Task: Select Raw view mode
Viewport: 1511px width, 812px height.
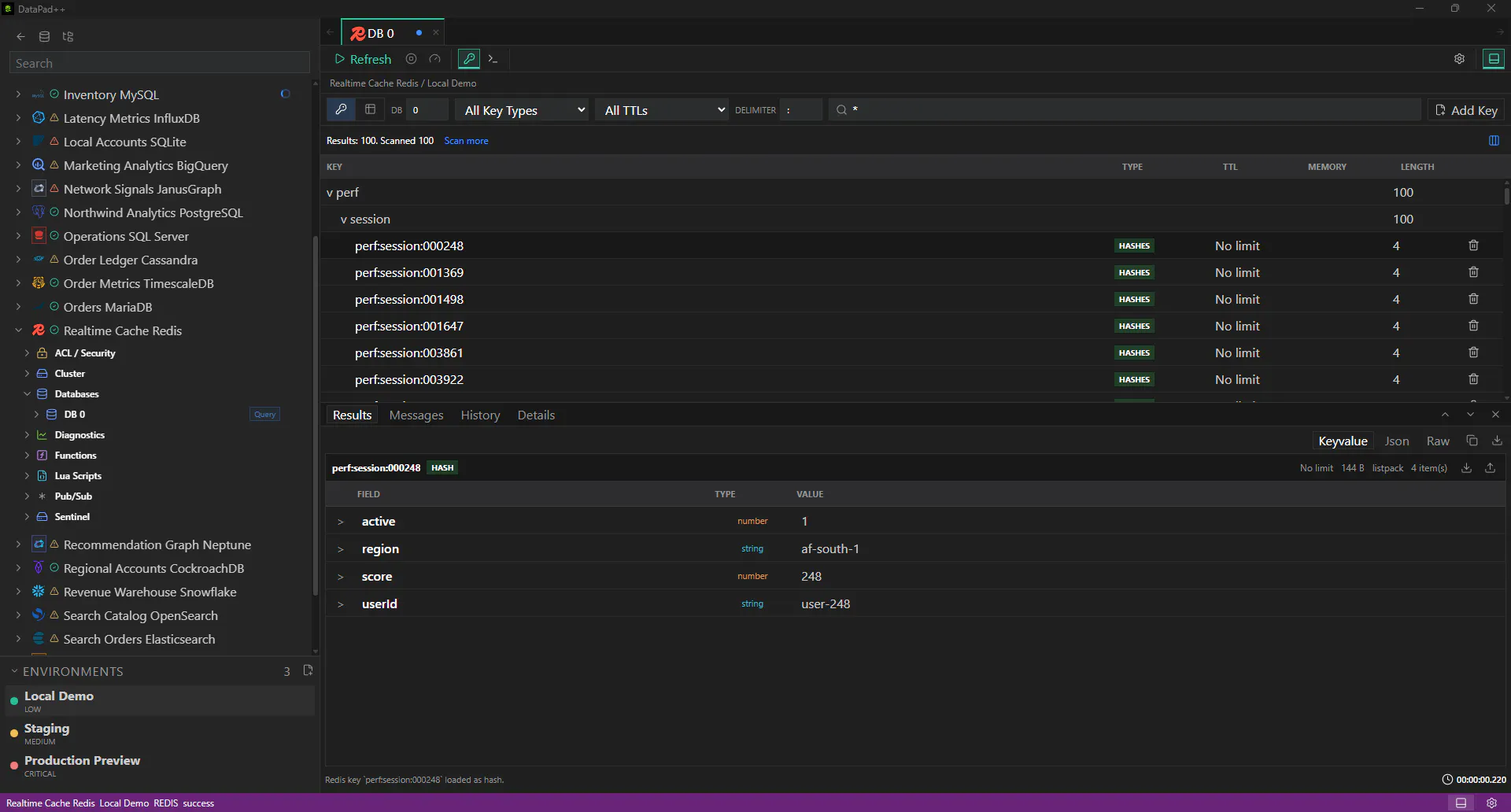Action: pyautogui.click(x=1438, y=441)
